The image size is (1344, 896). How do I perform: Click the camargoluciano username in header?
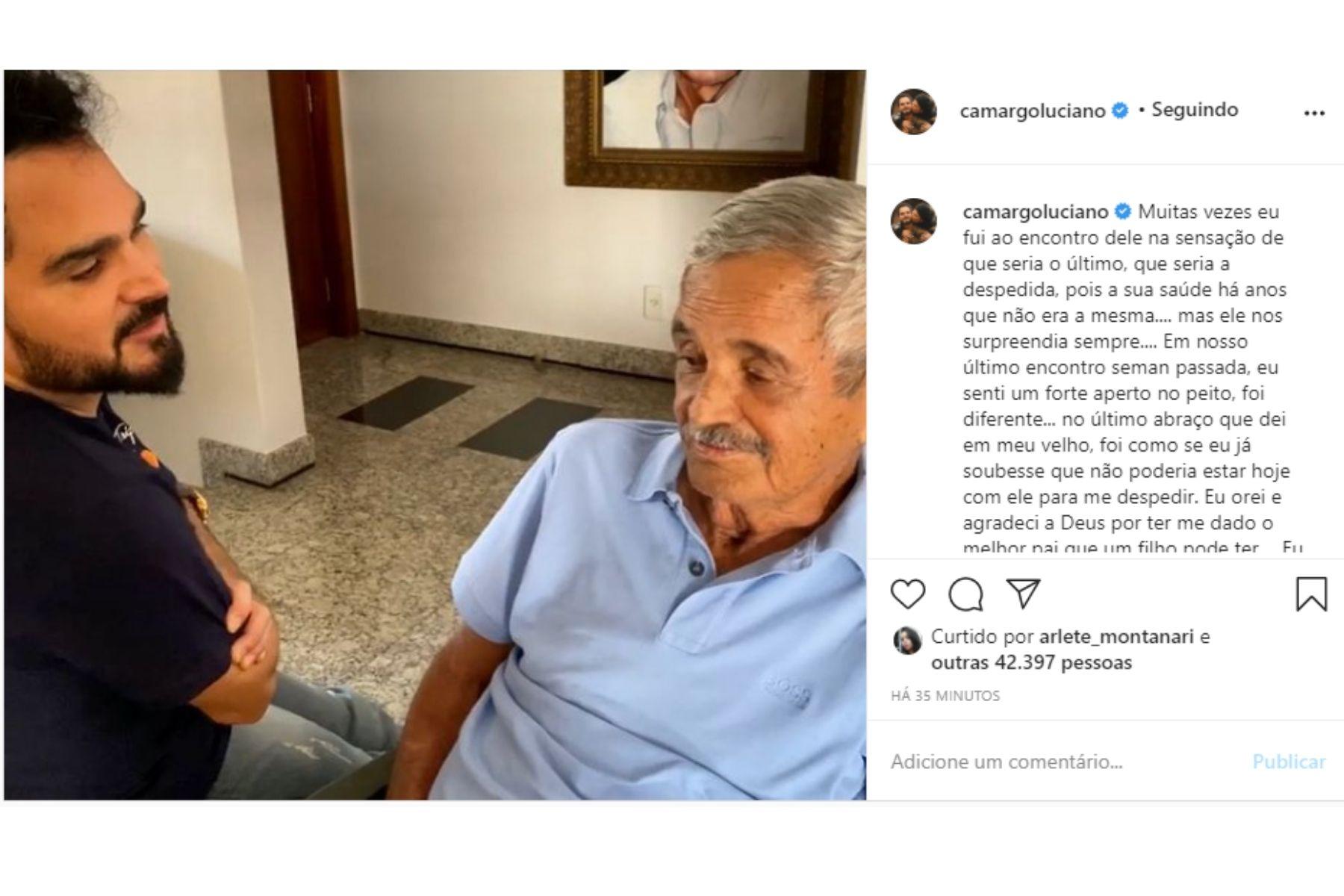tap(1033, 111)
